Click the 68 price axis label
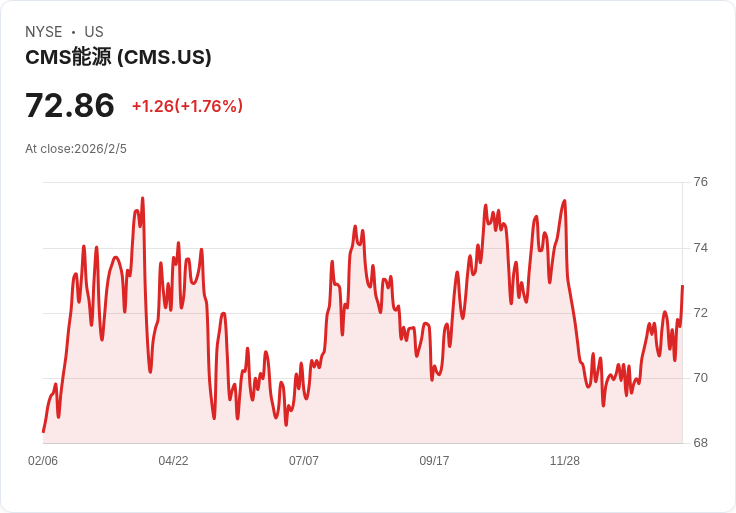This screenshot has height=513, width=736. (700, 443)
